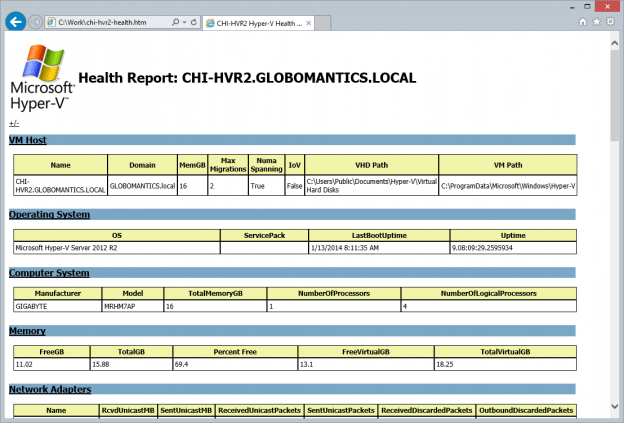The height and width of the screenshot is (423, 624).
Task: Click the TotalVirtualGB value 18.25
Action: tap(445, 364)
